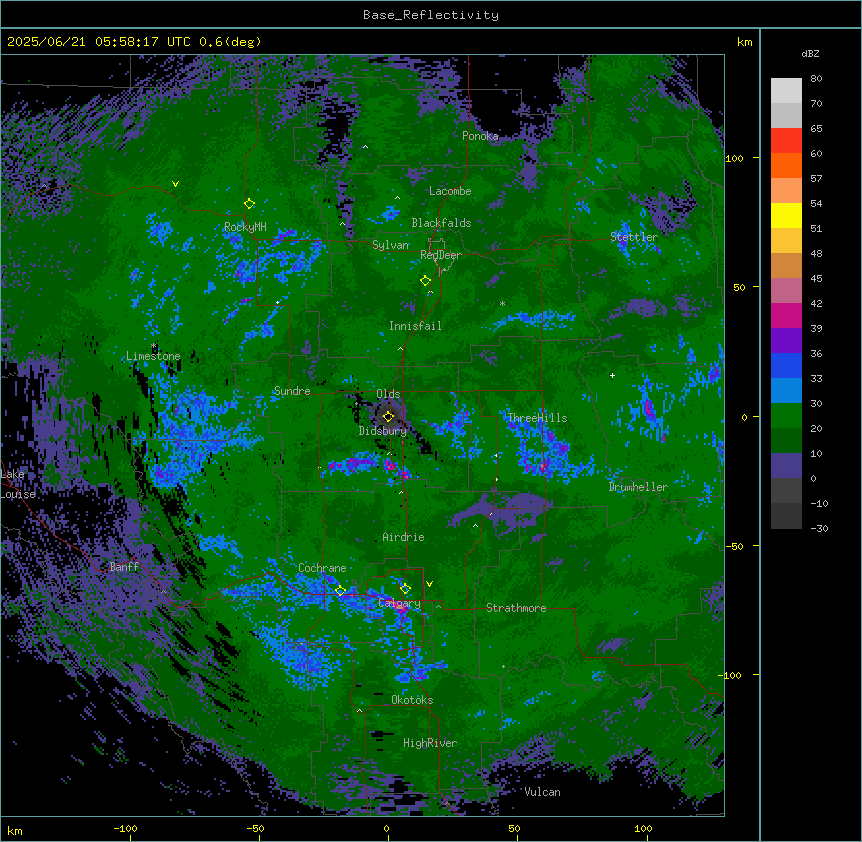Select the magenta 39–42 dBZ legend swatch
The image size is (862, 842).
click(786, 315)
